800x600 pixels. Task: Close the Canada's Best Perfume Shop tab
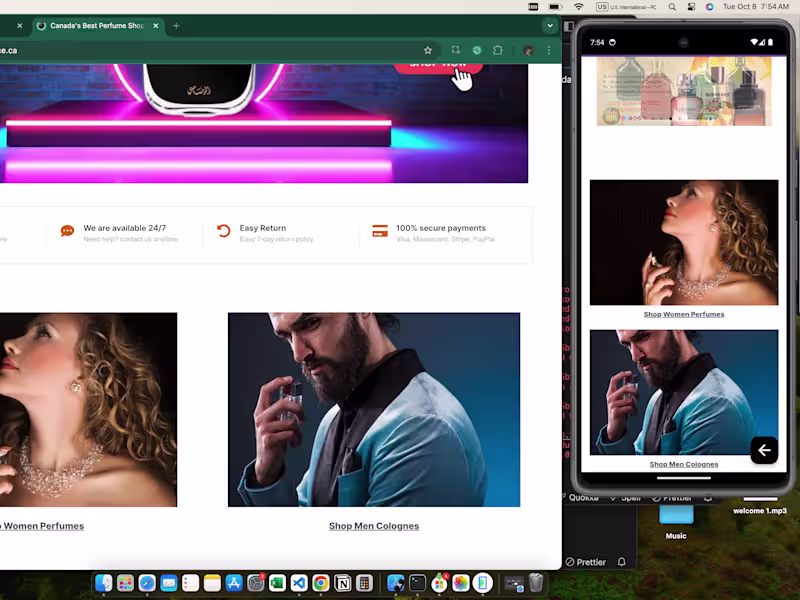(x=156, y=26)
